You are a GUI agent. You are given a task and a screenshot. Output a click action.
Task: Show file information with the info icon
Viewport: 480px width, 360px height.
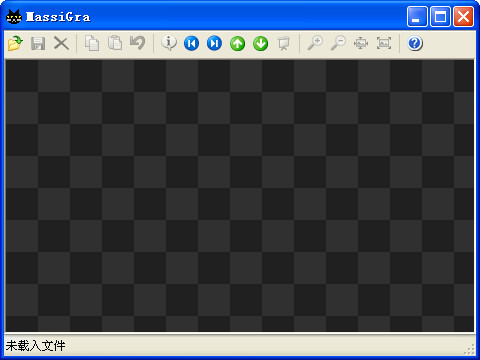point(169,43)
